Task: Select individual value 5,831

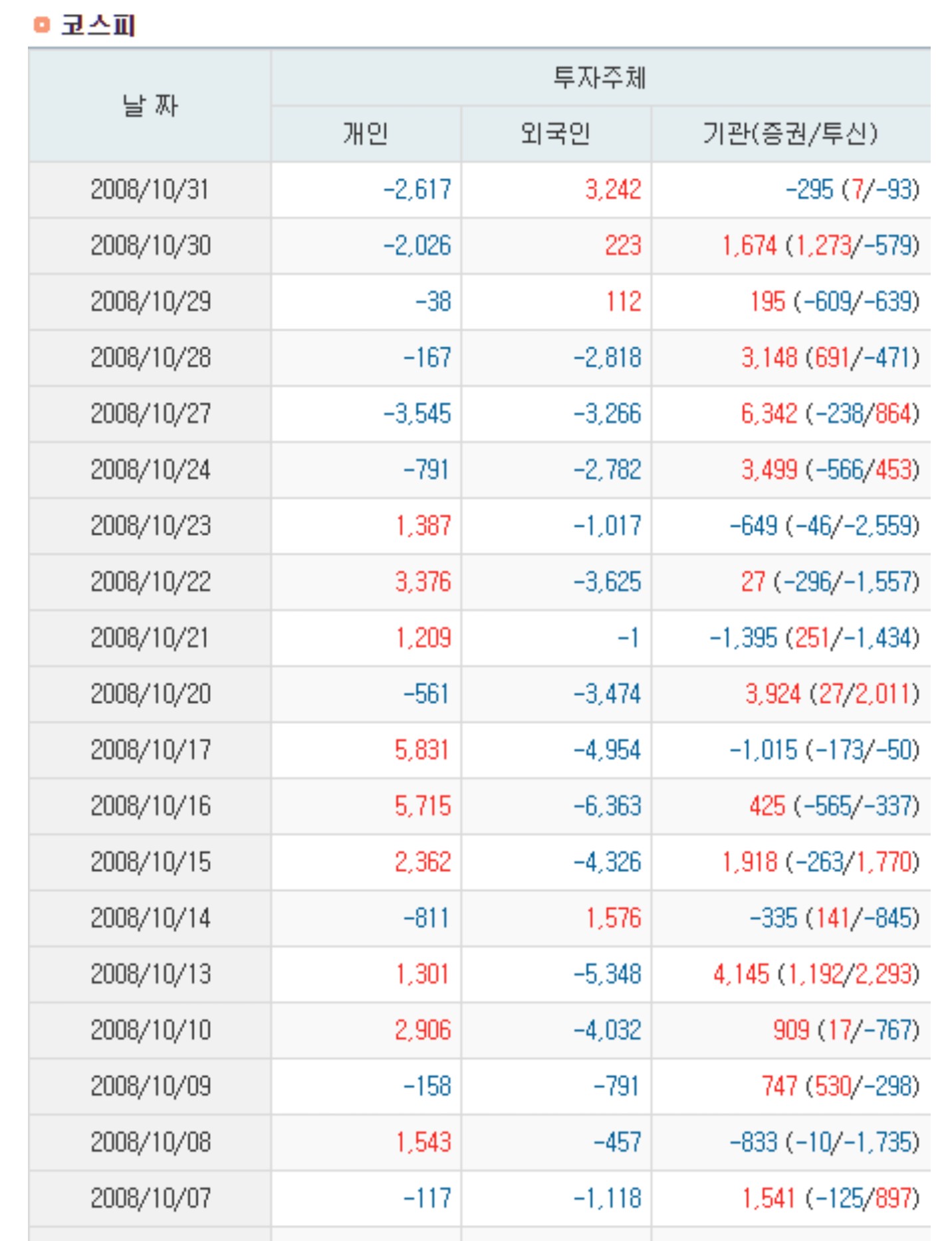Action: pyautogui.click(x=421, y=750)
